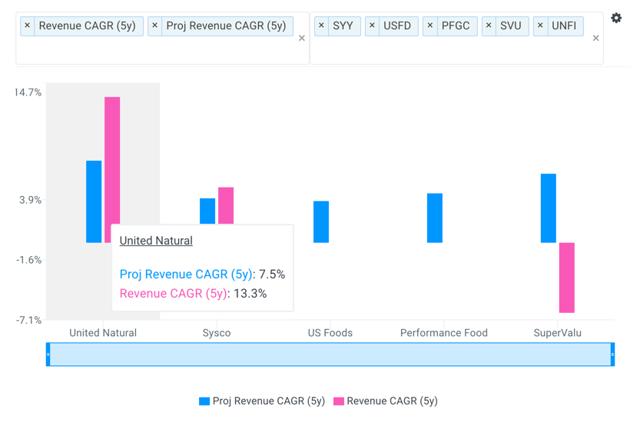Remove the PFGC ticker tag
The width and height of the screenshot is (640, 423).
pos(430,26)
